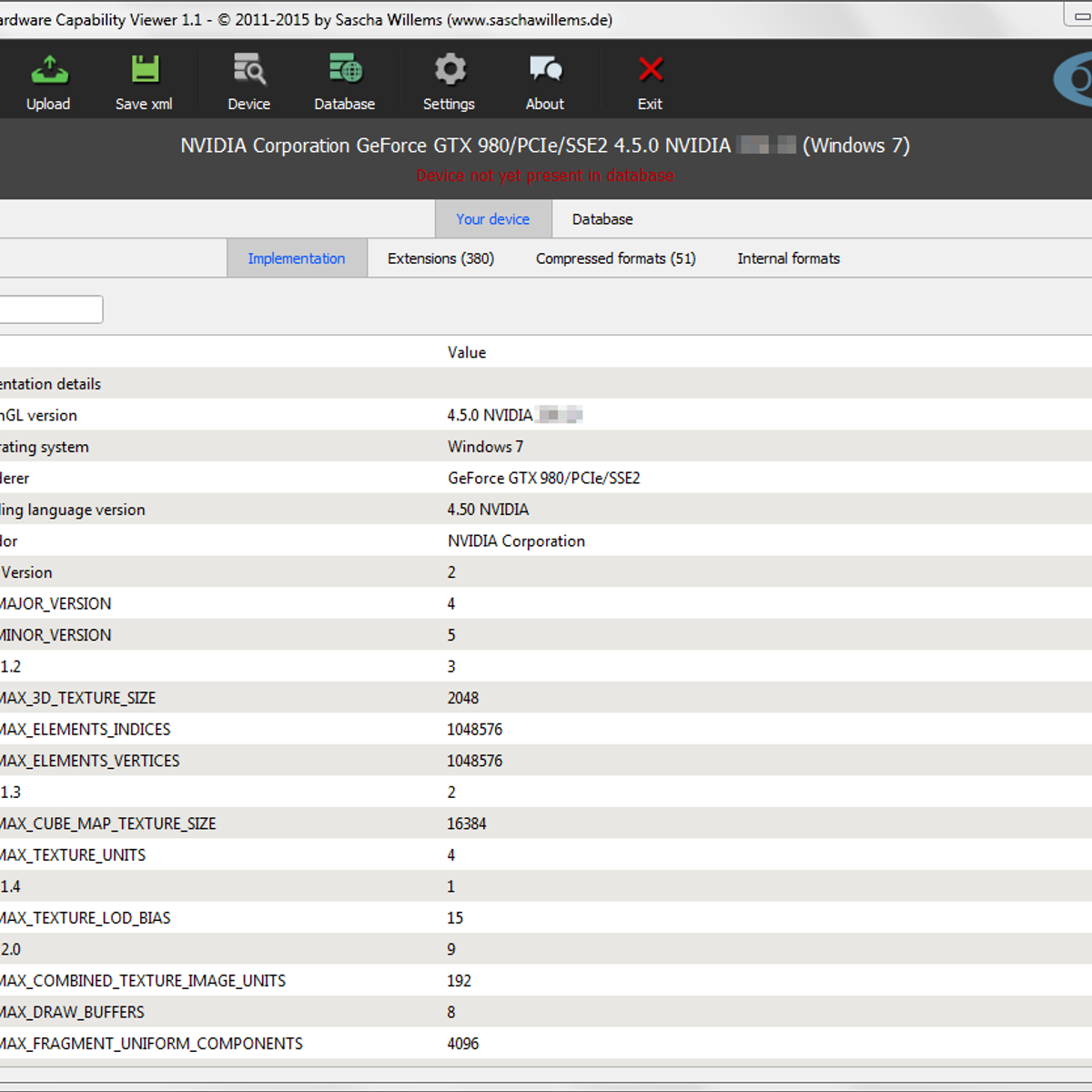
Task: Select the NVIDIA Corporation vendor value
Action: 516,541
